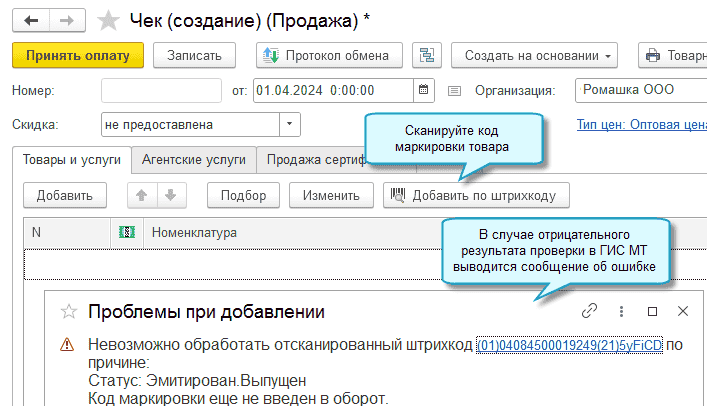
Task: Open the Тип цен: Оптовая цена link
Action: click(x=642, y=125)
